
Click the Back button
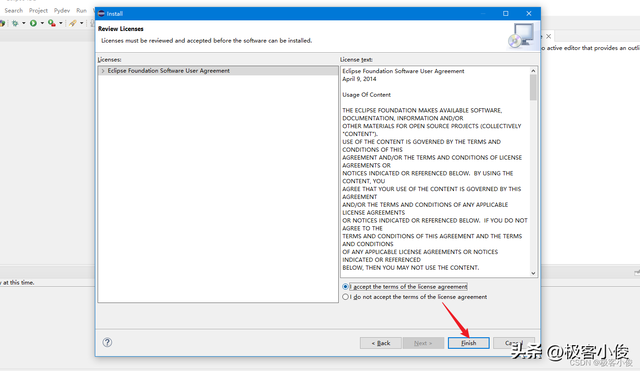(381, 343)
